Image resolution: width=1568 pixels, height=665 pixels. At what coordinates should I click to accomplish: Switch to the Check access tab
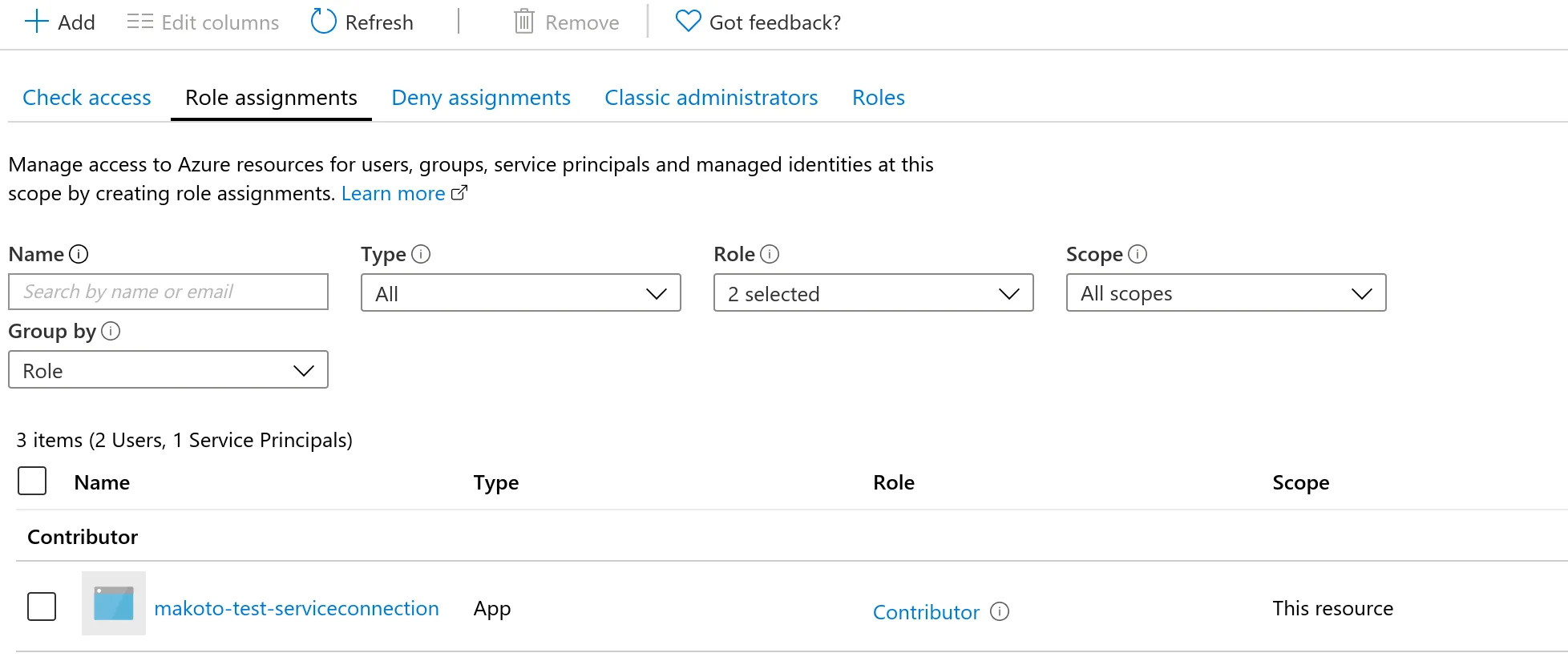(x=87, y=98)
